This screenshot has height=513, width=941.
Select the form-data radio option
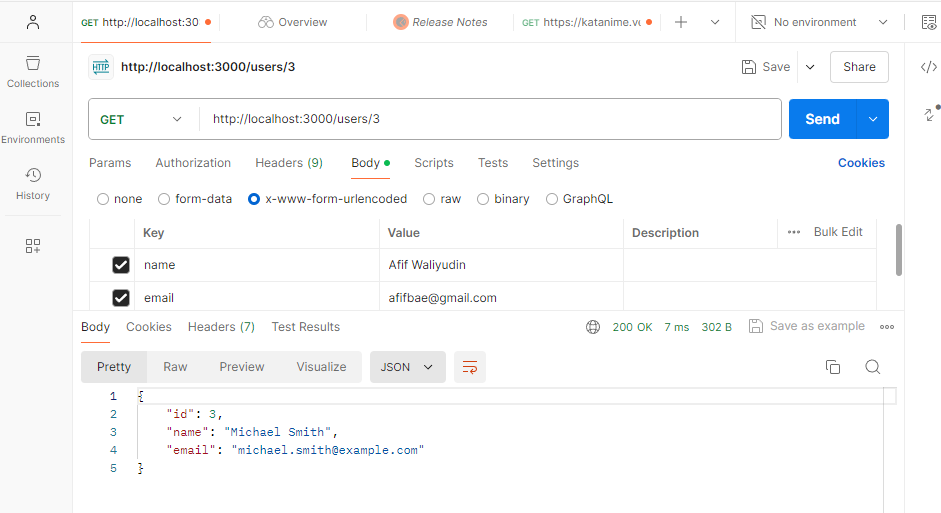[165, 199]
